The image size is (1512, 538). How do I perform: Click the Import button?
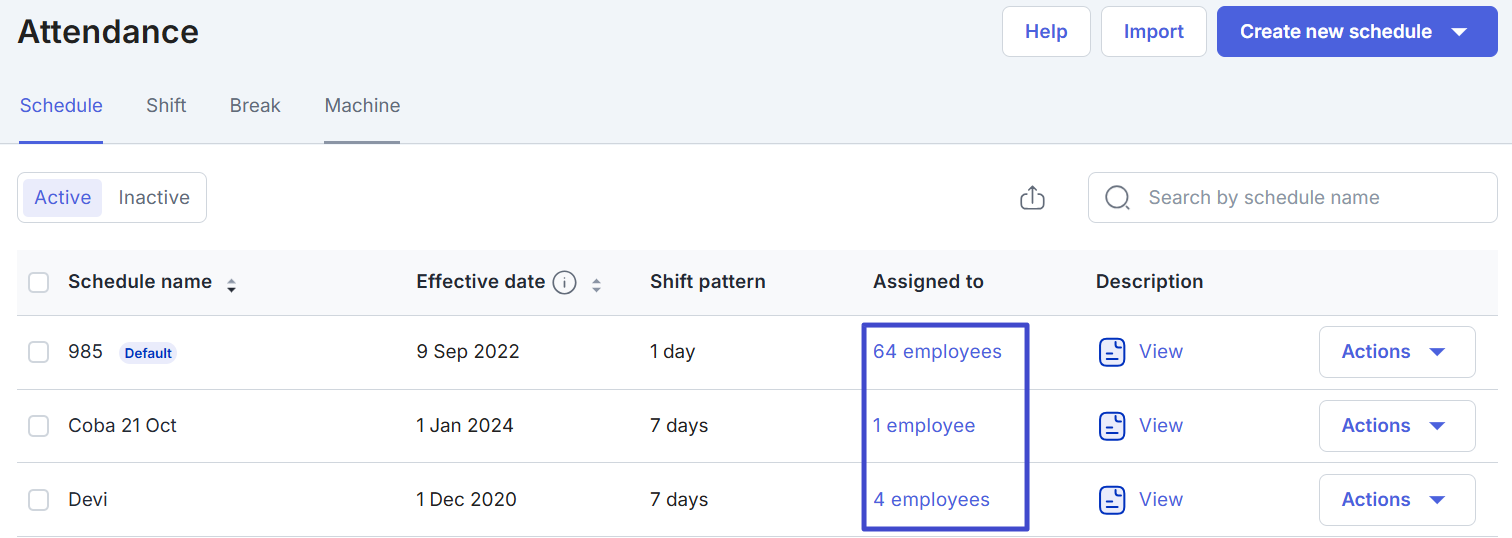click(x=1153, y=32)
